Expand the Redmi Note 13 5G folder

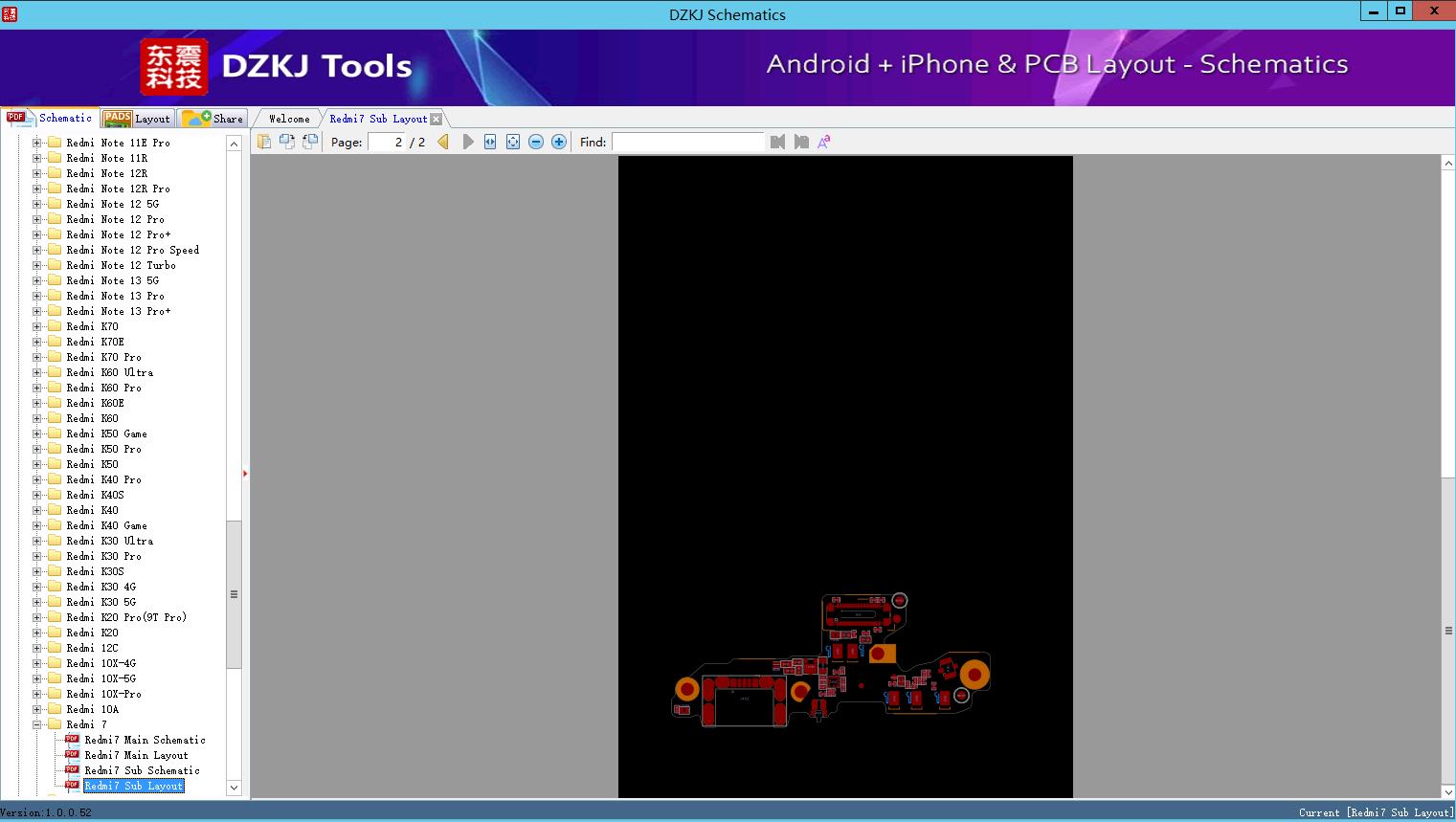37,280
